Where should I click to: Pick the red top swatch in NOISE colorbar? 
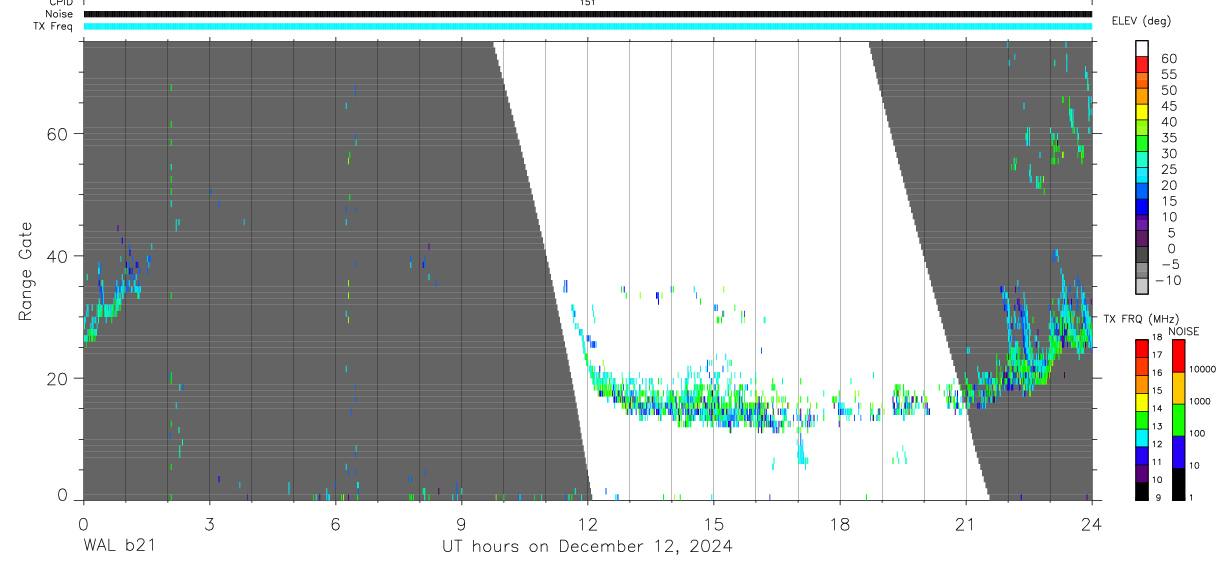[x=1178, y=356]
